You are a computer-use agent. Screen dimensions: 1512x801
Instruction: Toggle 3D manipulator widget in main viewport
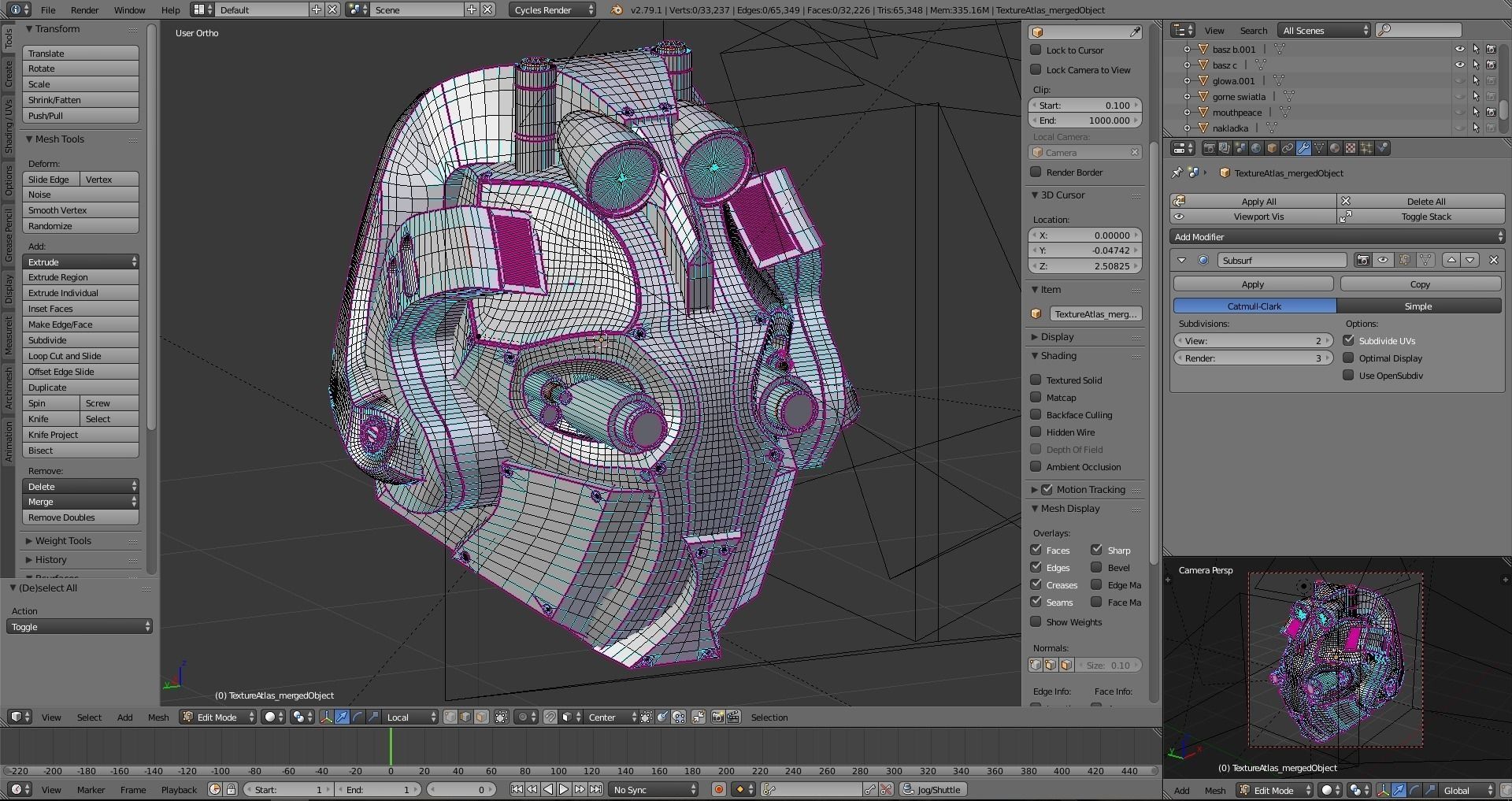326,717
